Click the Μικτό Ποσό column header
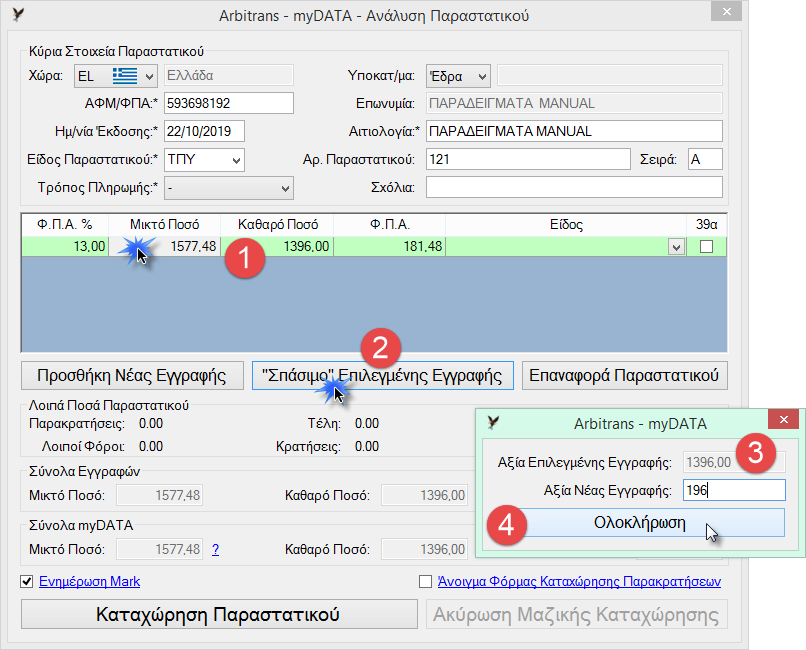Screen dimensions: 806x650 pos(164,225)
